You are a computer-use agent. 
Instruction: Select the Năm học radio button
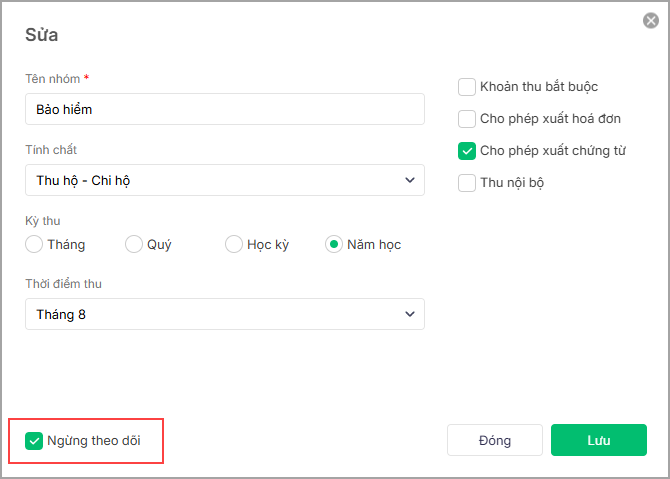(x=334, y=244)
